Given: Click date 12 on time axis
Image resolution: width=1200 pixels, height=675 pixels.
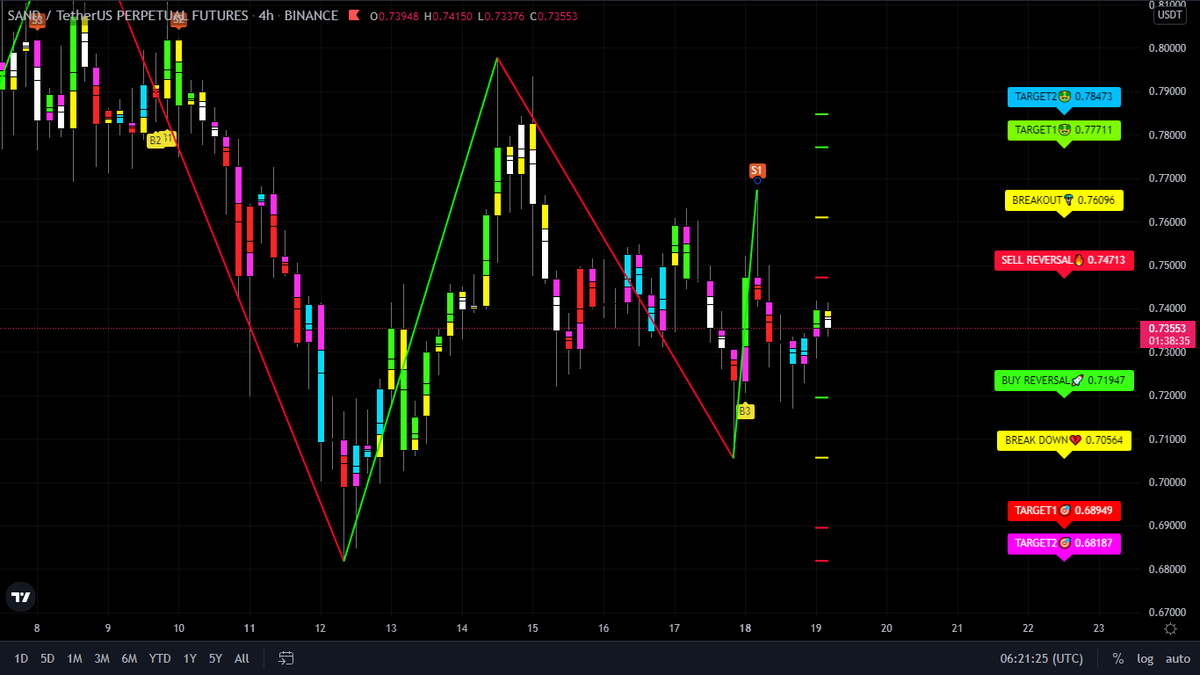Looking at the screenshot, I should pos(320,628).
